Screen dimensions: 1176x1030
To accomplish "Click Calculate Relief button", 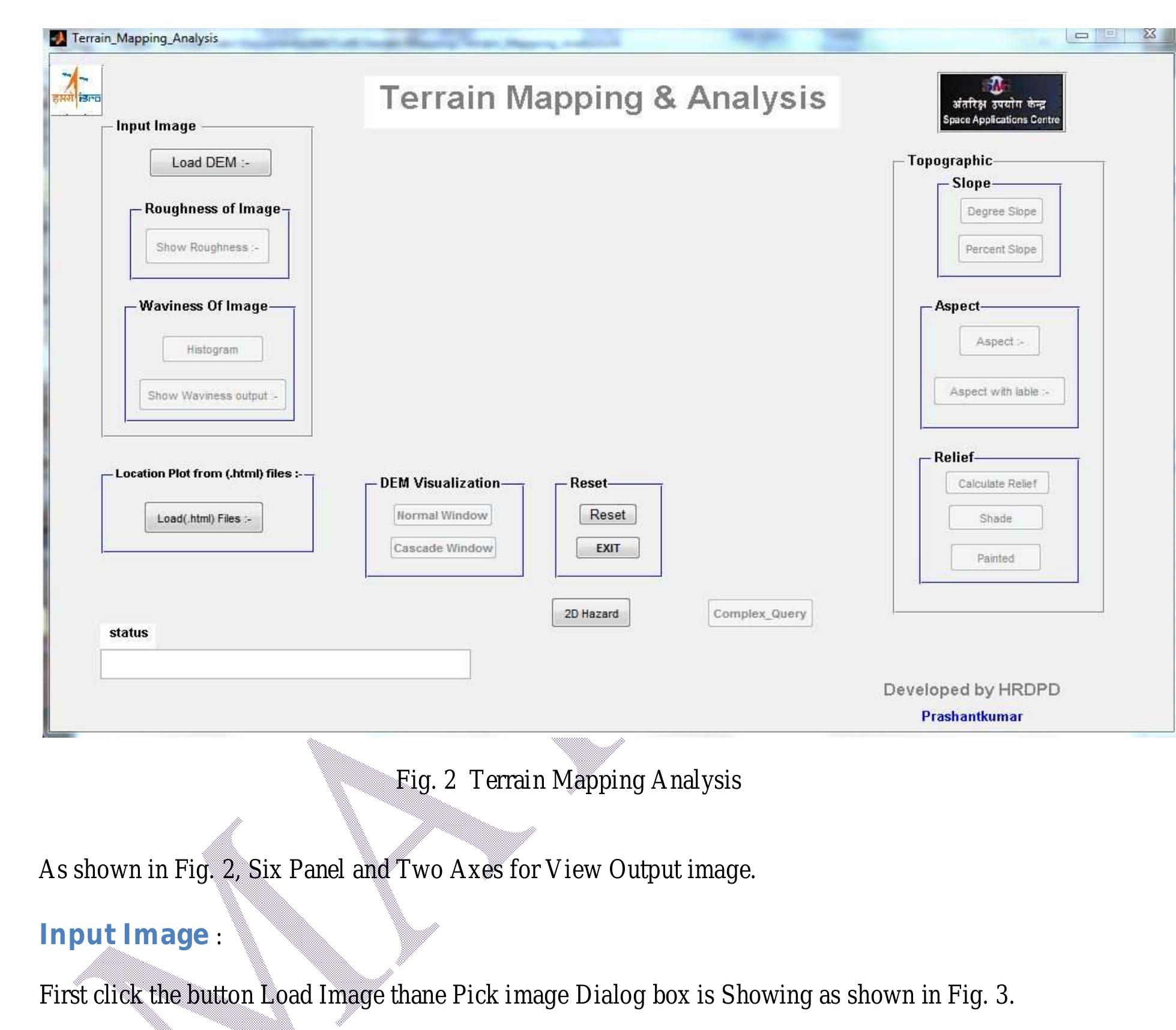I will tap(997, 483).
